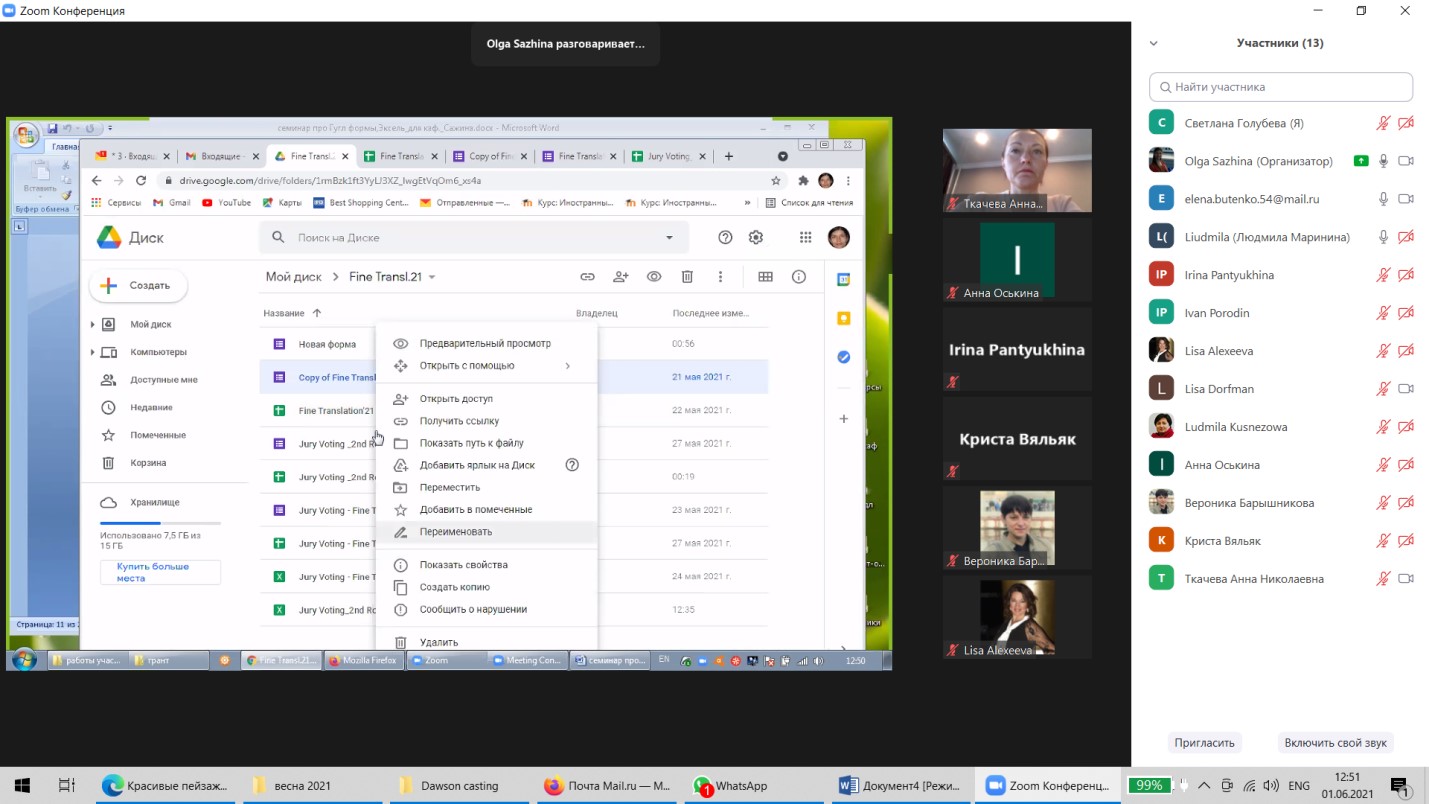This screenshot has width=1429, height=804.
Task: Click the Drive share-person icon in toolbar
Action: 621,277
